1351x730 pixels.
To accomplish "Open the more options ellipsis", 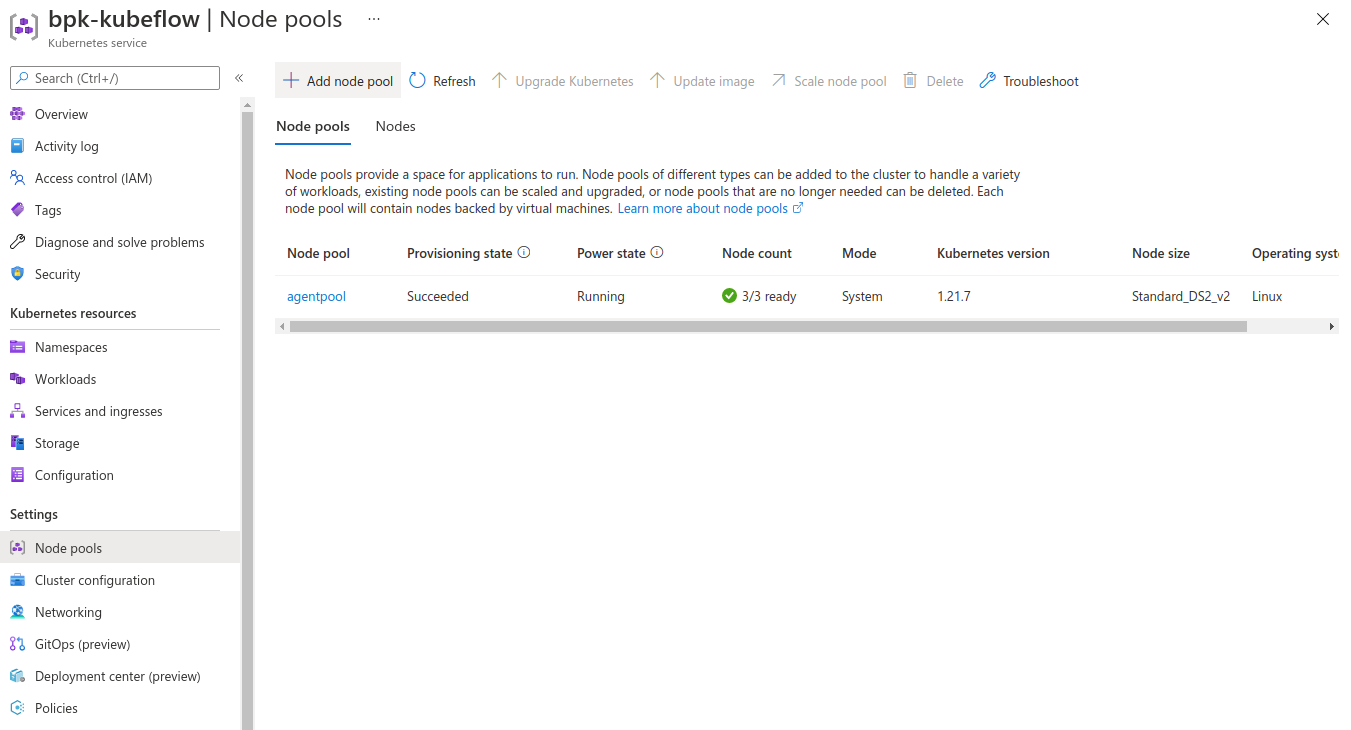I will pos(374,19).
